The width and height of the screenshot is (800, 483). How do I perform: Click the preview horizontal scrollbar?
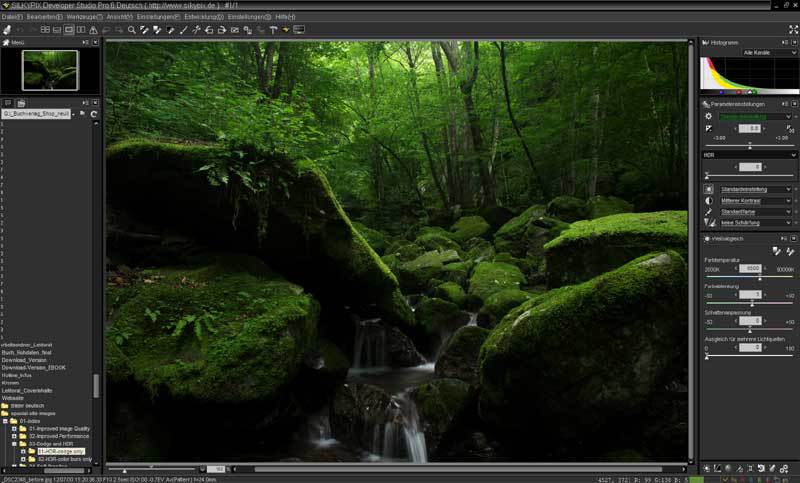point(458,469)
